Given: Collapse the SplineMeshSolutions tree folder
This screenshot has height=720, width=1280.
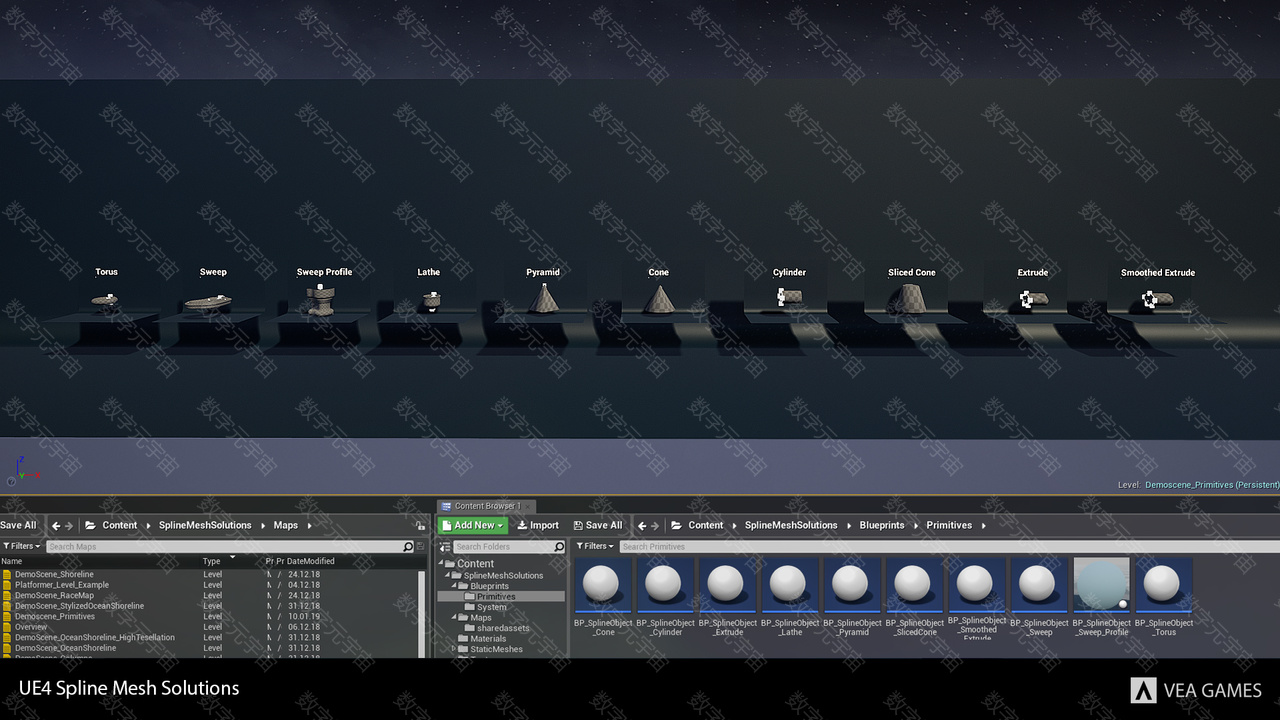Looking at the screenshot, I should pyautogui.click(x=447, y=575).
